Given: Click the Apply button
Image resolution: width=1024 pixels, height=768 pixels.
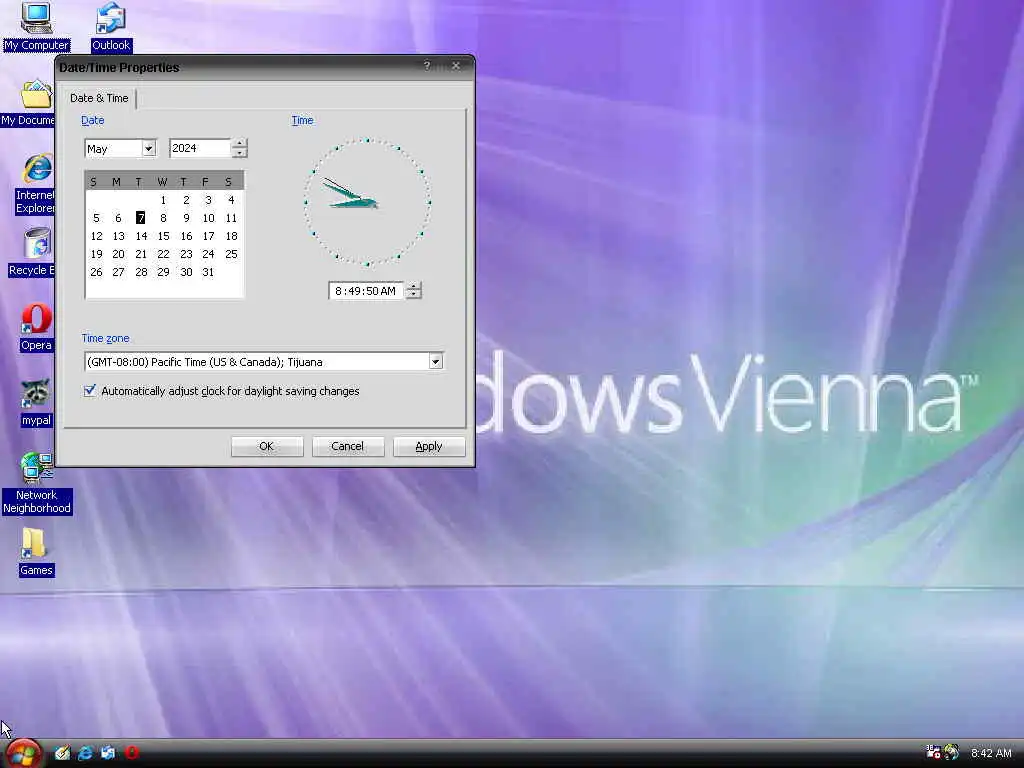Looking at the screenshot, I should [x=428, y=446].
